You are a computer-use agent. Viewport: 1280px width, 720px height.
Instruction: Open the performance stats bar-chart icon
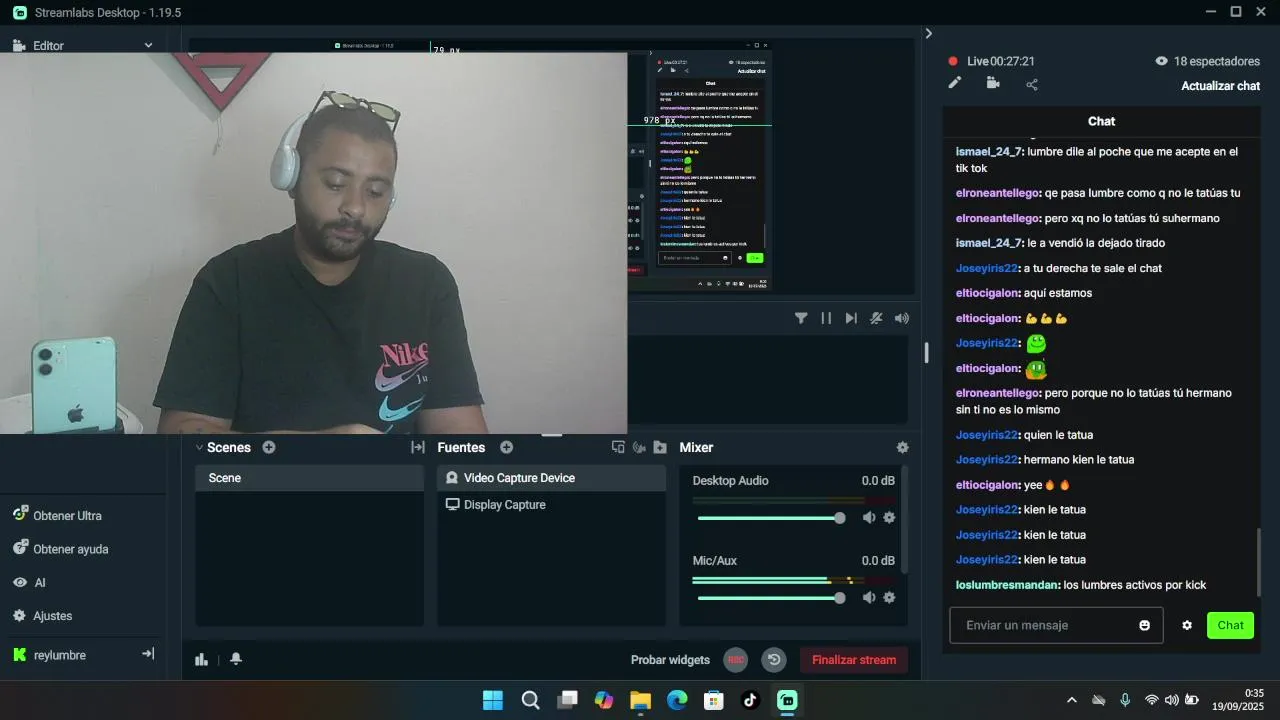coord(202,659)
